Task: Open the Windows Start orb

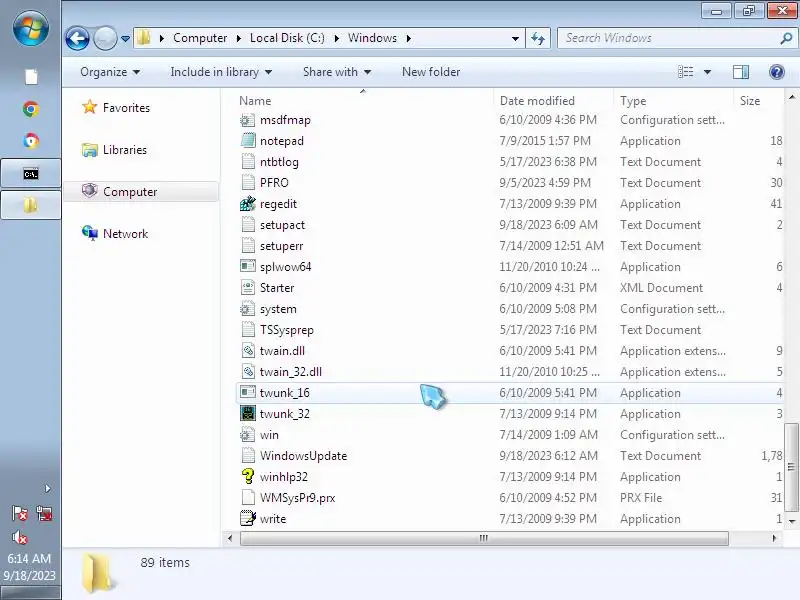Action: point(31,28)
